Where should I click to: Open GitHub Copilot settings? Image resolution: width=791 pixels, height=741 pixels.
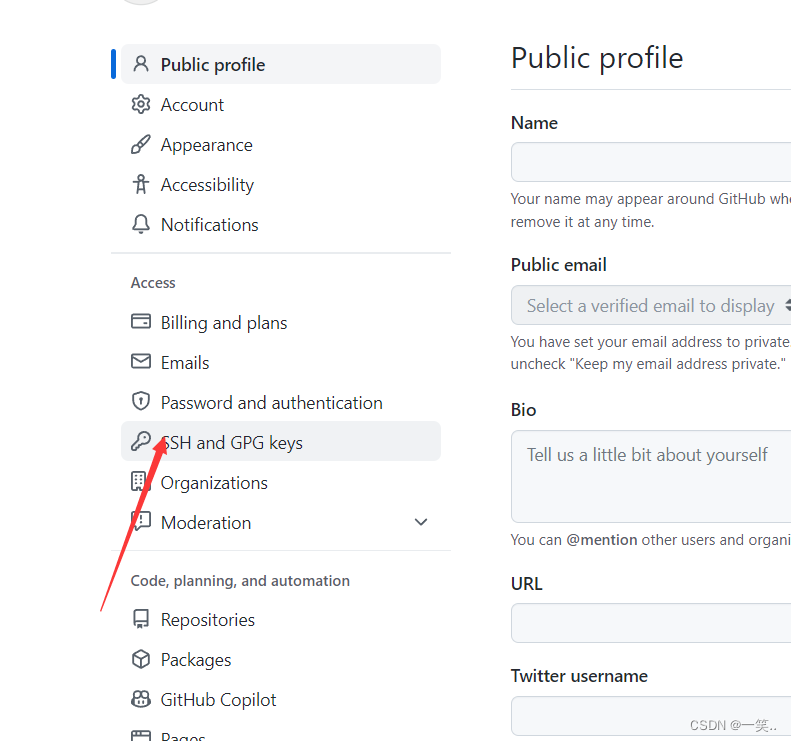pos(281,700)
